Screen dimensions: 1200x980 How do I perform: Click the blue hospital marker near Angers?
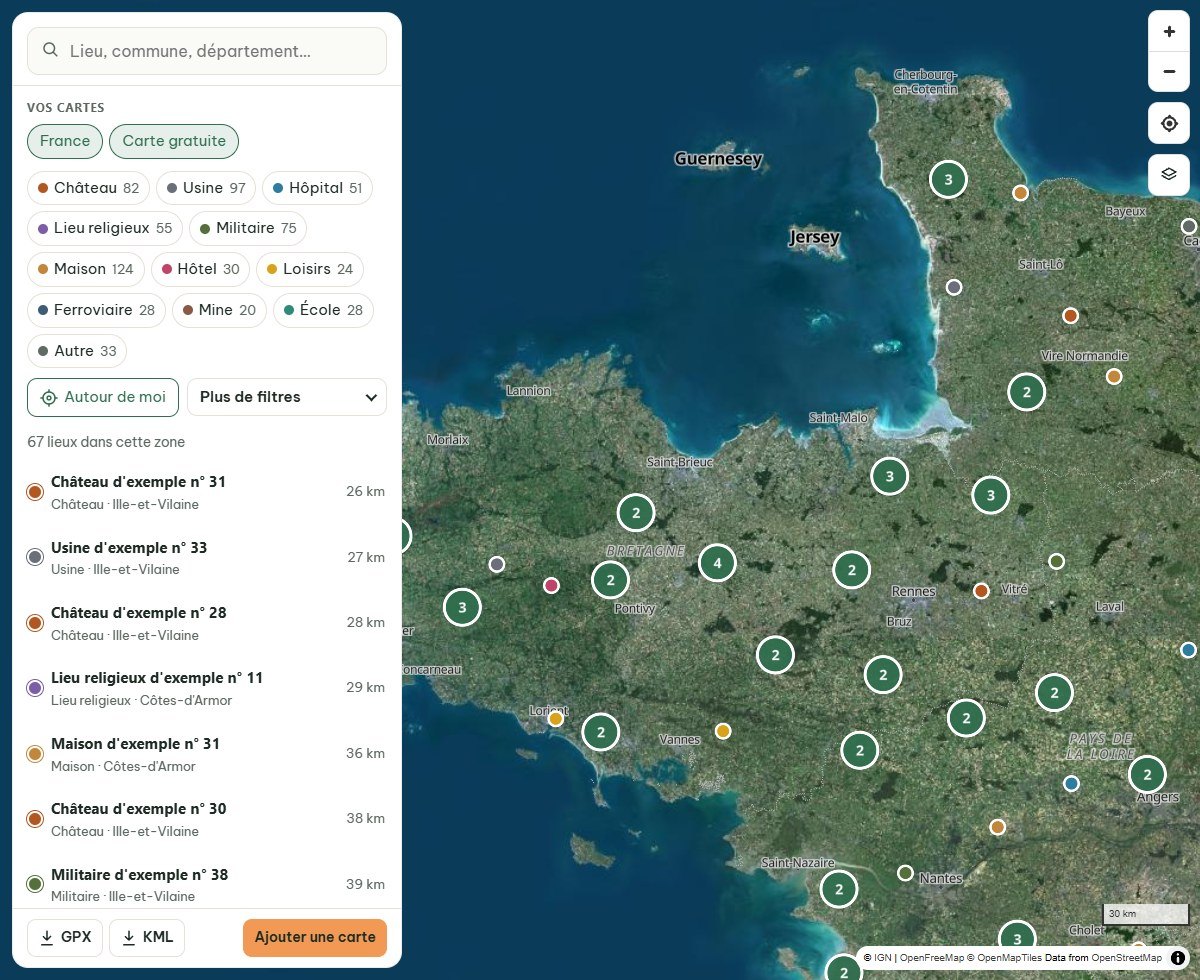(x=1072, y=783)
